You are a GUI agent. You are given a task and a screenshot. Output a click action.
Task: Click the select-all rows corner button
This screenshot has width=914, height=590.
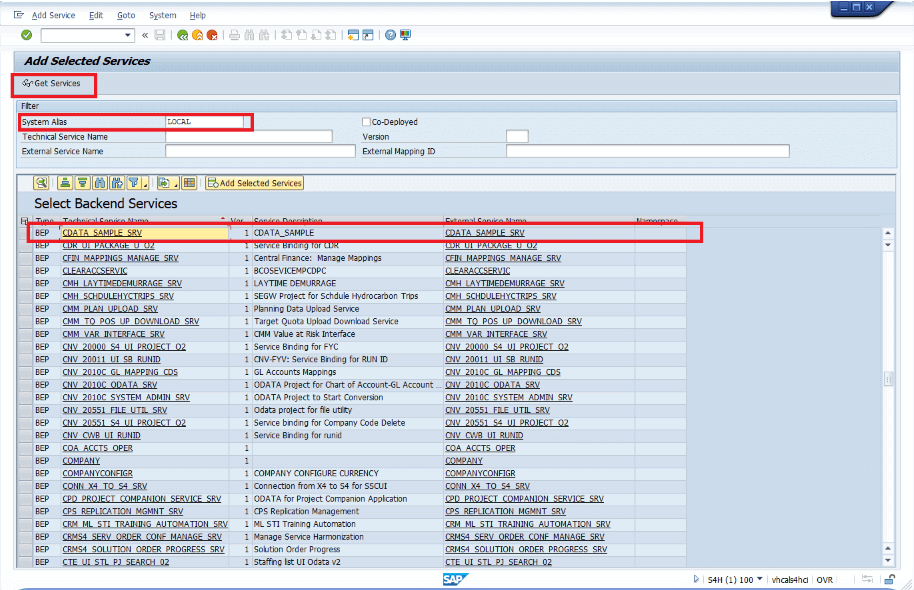(x=25, y=221)
